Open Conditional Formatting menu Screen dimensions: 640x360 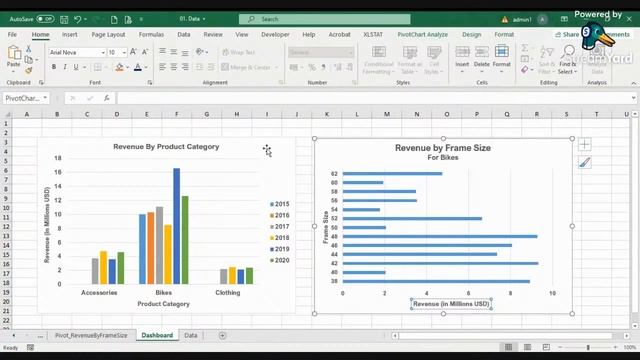click(x=379, y=60)
